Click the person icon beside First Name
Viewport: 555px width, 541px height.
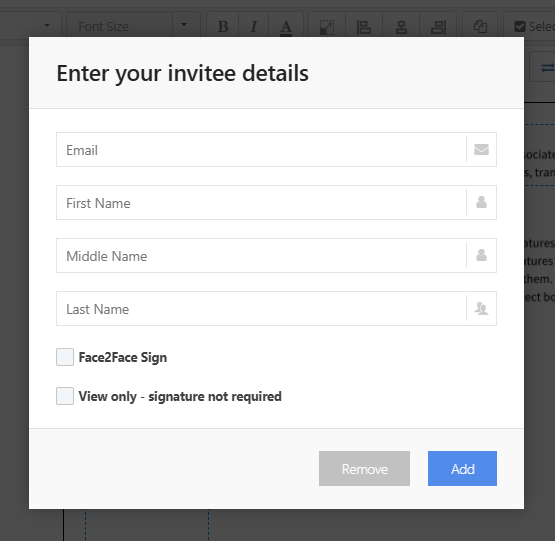481,202
